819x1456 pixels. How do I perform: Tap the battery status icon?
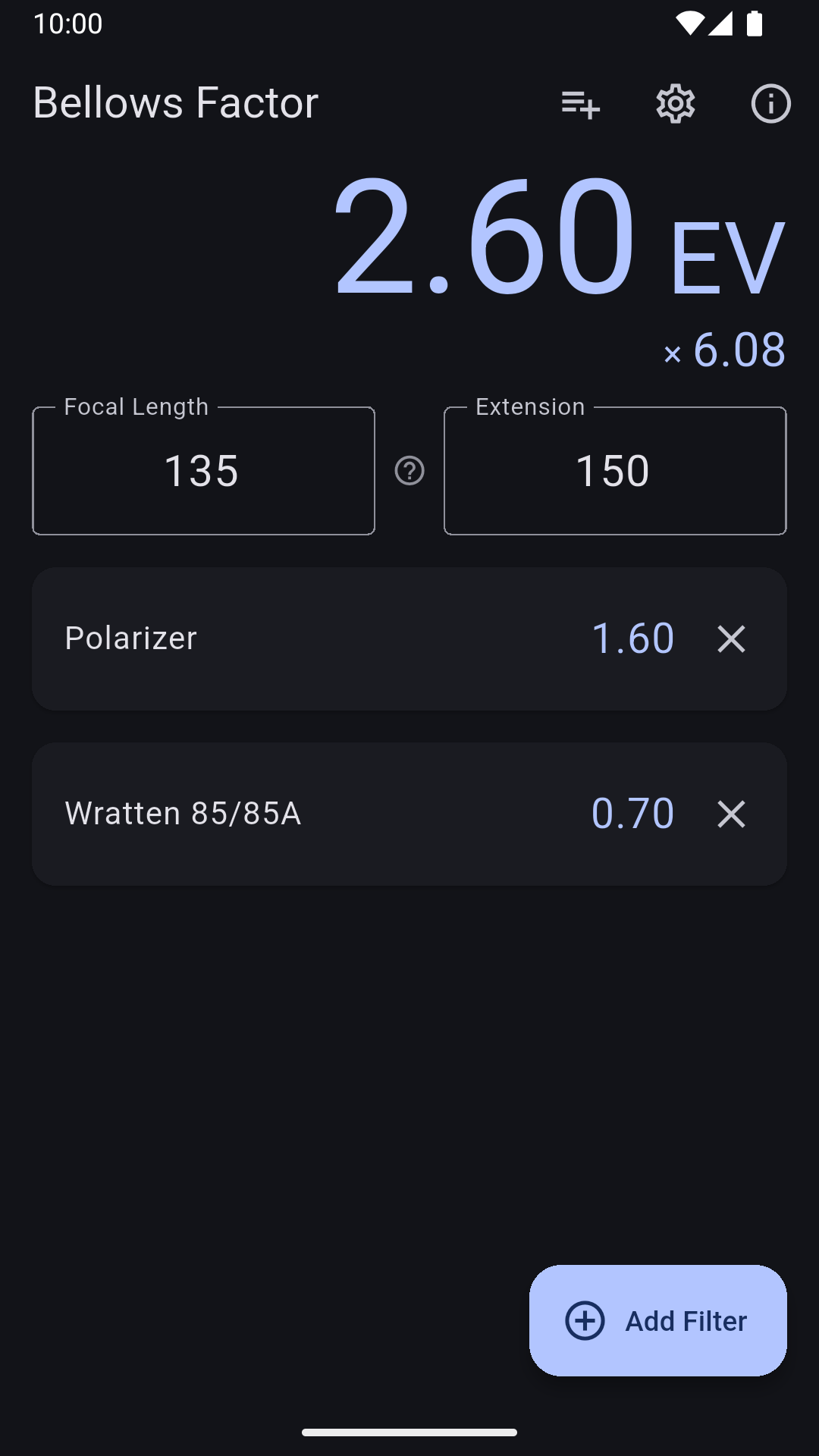pyautogui.click(x=754, y=24)
